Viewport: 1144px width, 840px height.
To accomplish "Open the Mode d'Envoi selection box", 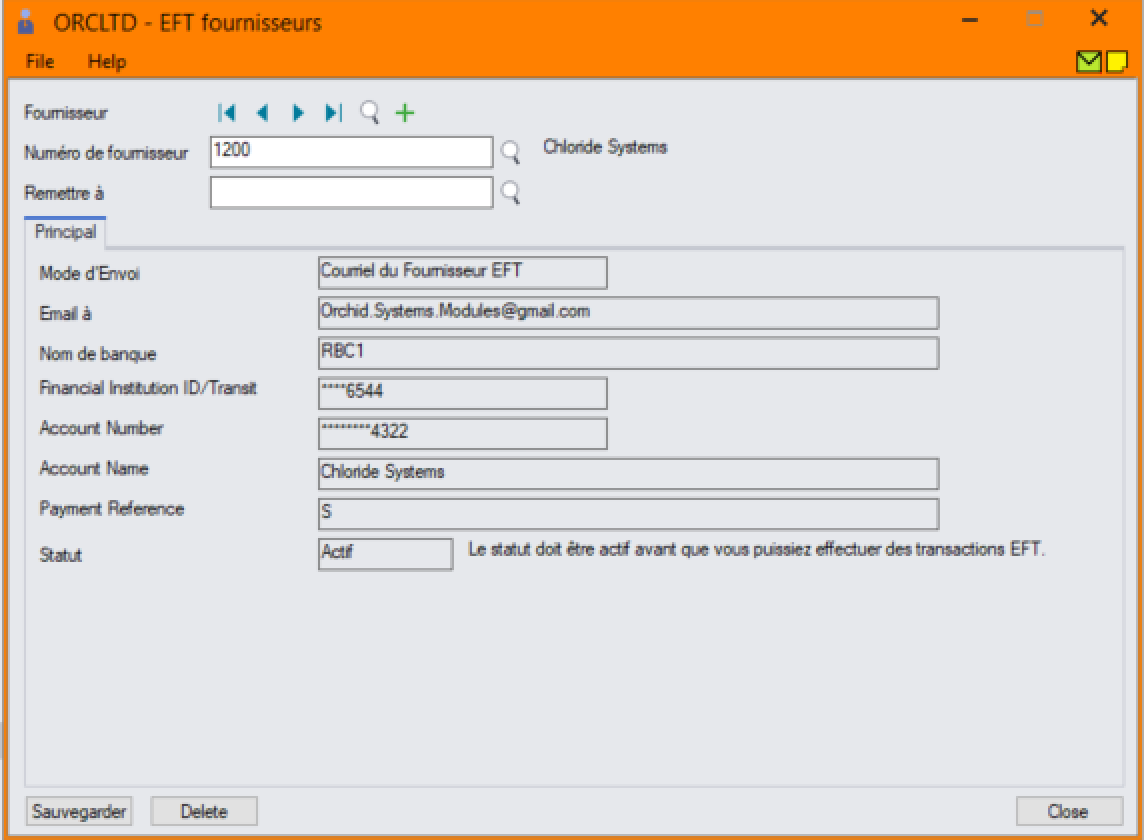I will (x=462, y=272).
